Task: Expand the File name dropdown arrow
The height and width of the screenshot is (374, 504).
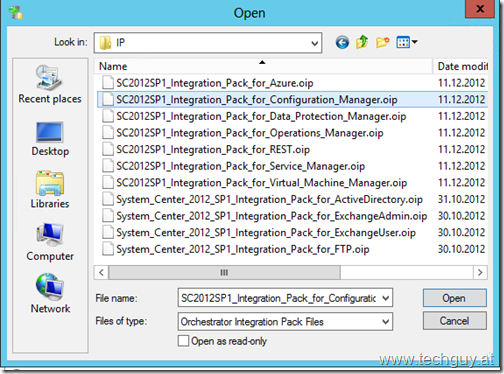Action: (386, 298)
